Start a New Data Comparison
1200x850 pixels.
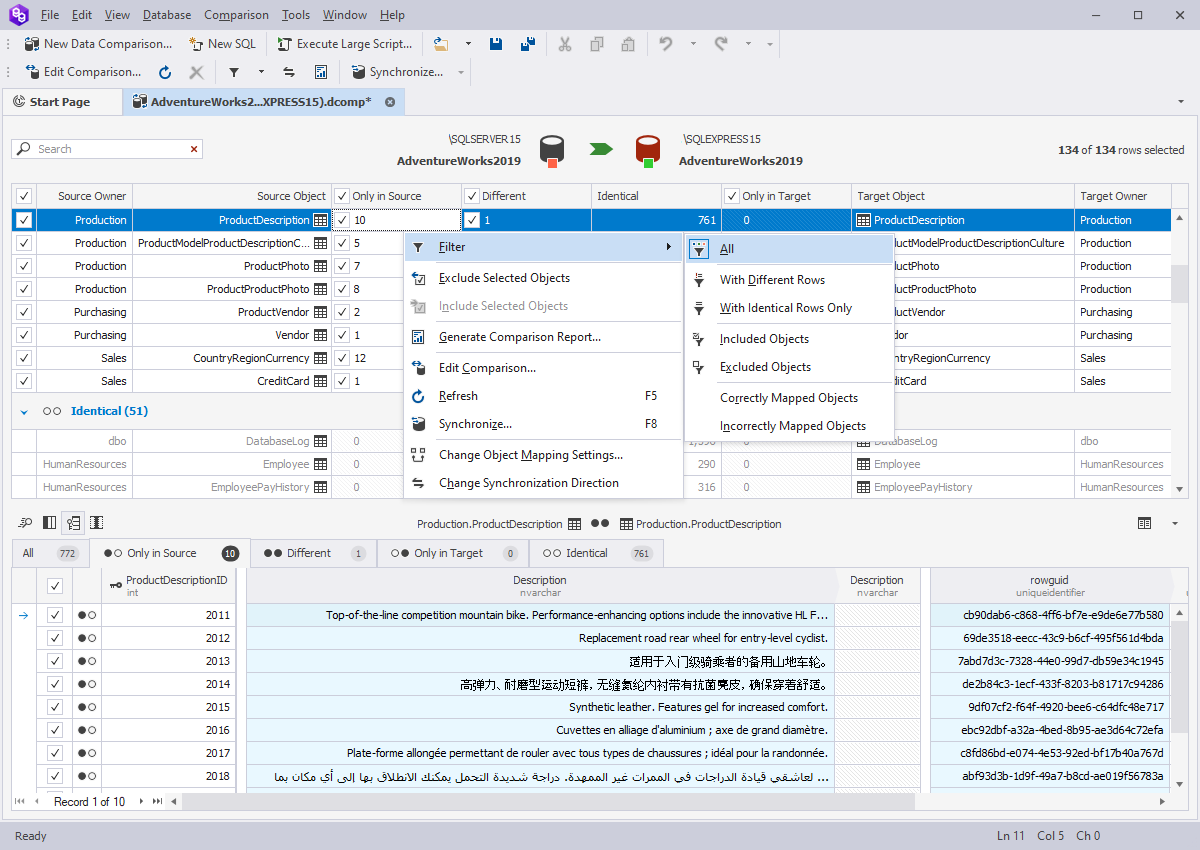(98, 43)
